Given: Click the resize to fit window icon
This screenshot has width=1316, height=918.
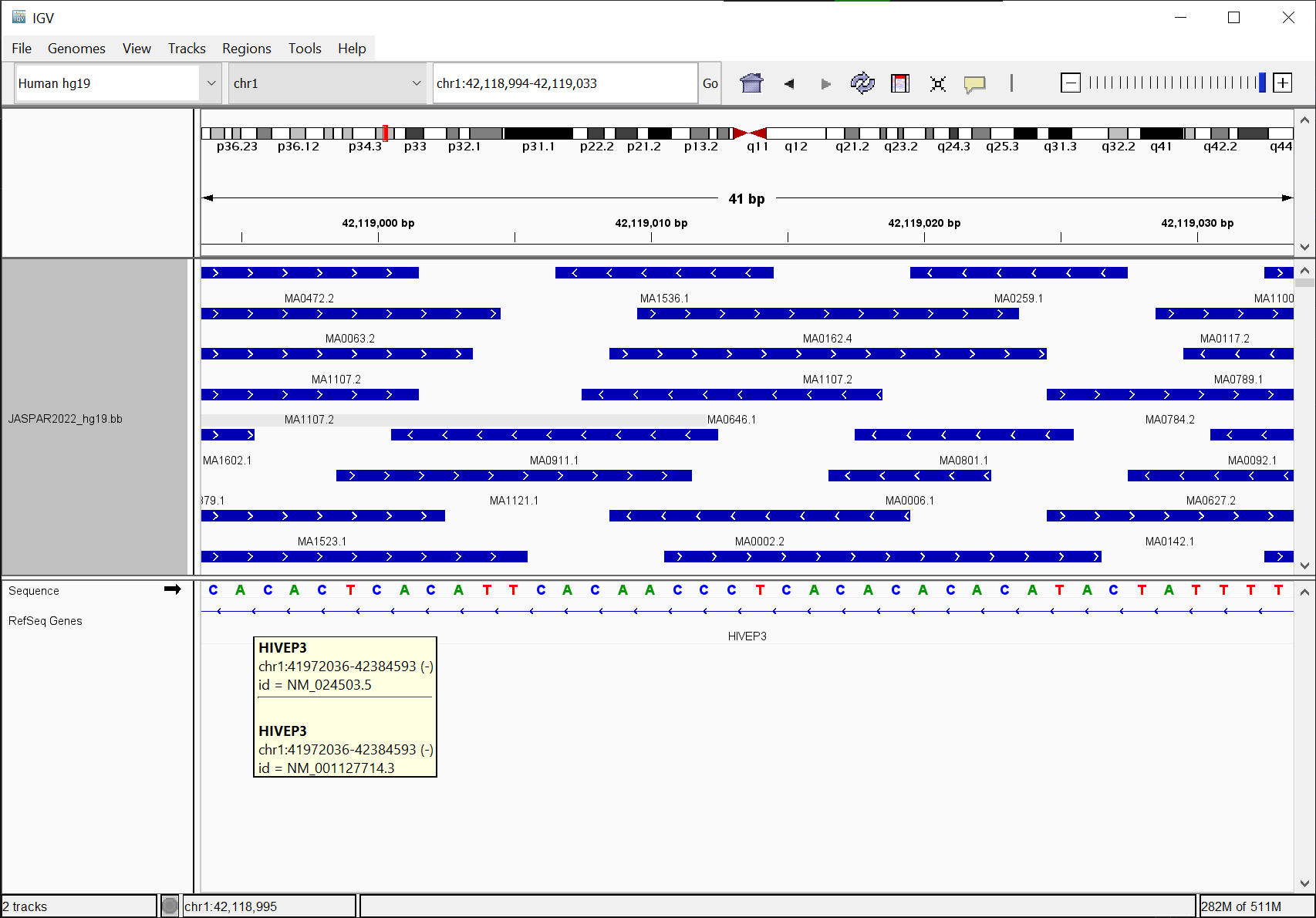Looking at the screenshot, I should 937,83.
